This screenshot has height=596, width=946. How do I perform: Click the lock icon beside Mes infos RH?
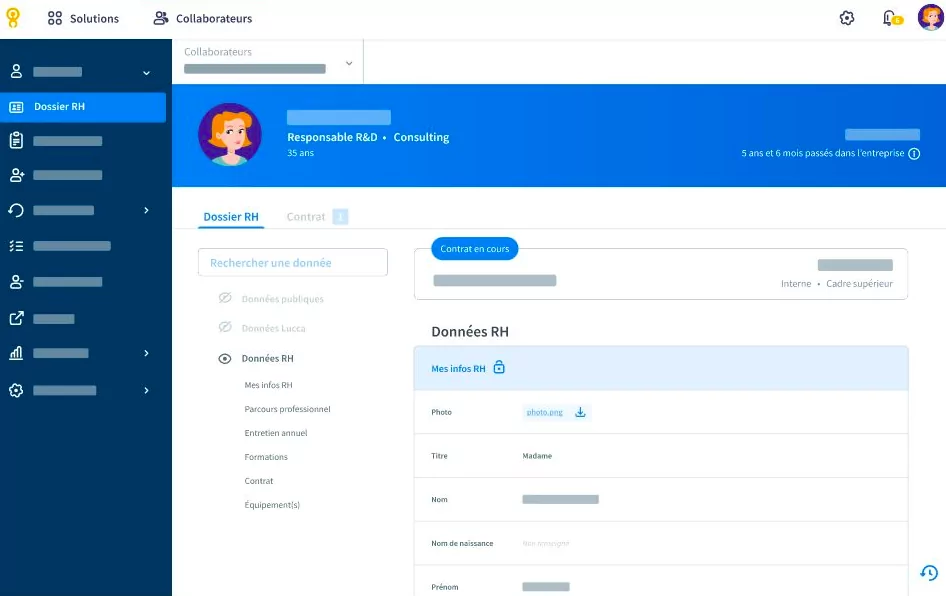tap(499, 368)
